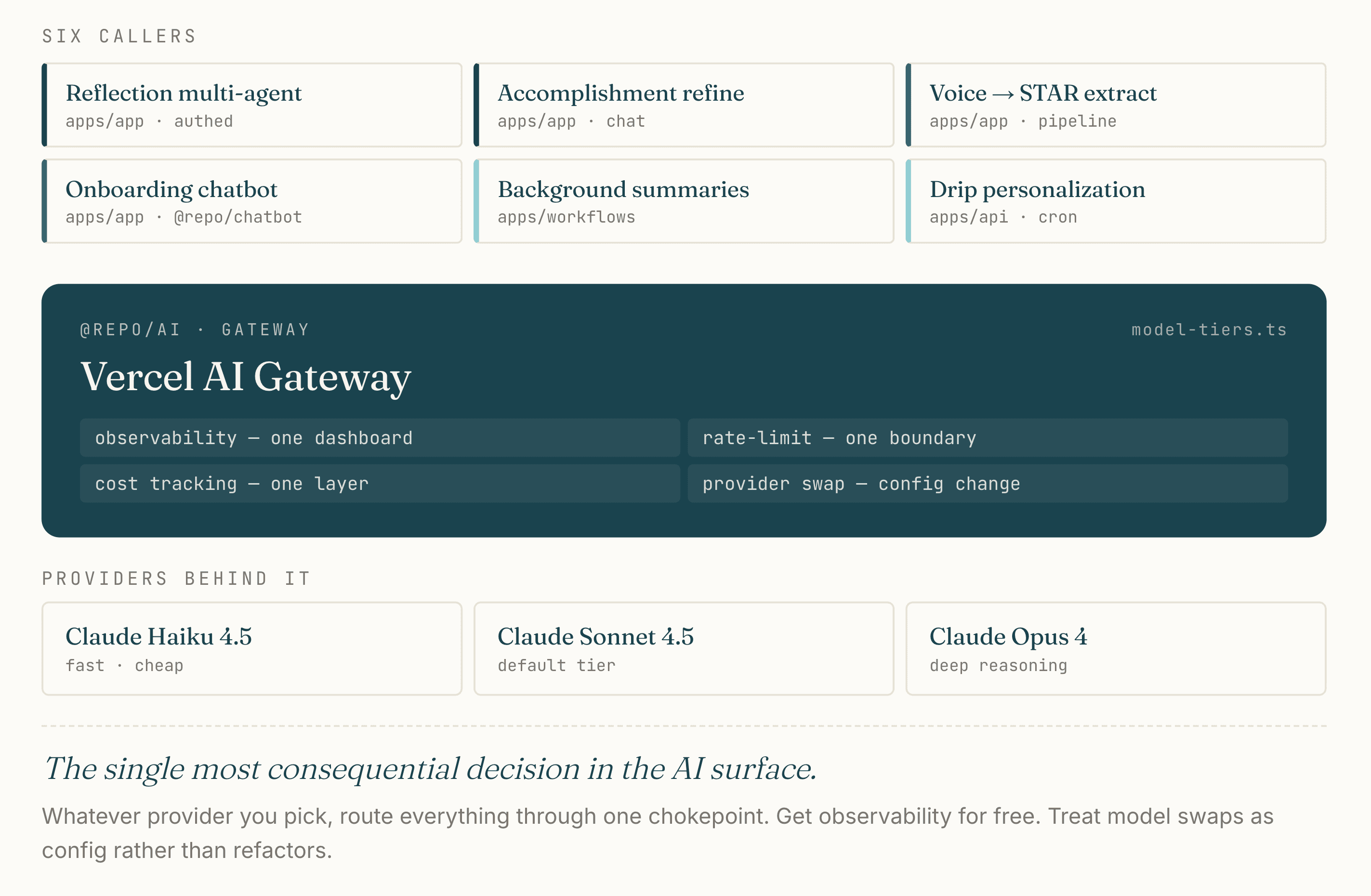
Task: Select 'observability — one dashboard' chip
Action: pos(380,438)
